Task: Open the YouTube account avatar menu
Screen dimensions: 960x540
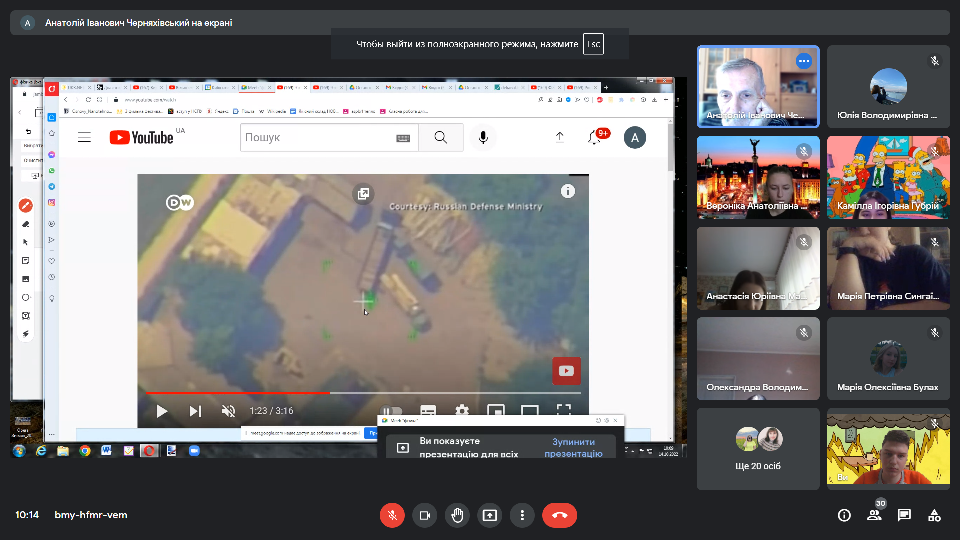Action: pyautogui.click(x=635, y=138)
